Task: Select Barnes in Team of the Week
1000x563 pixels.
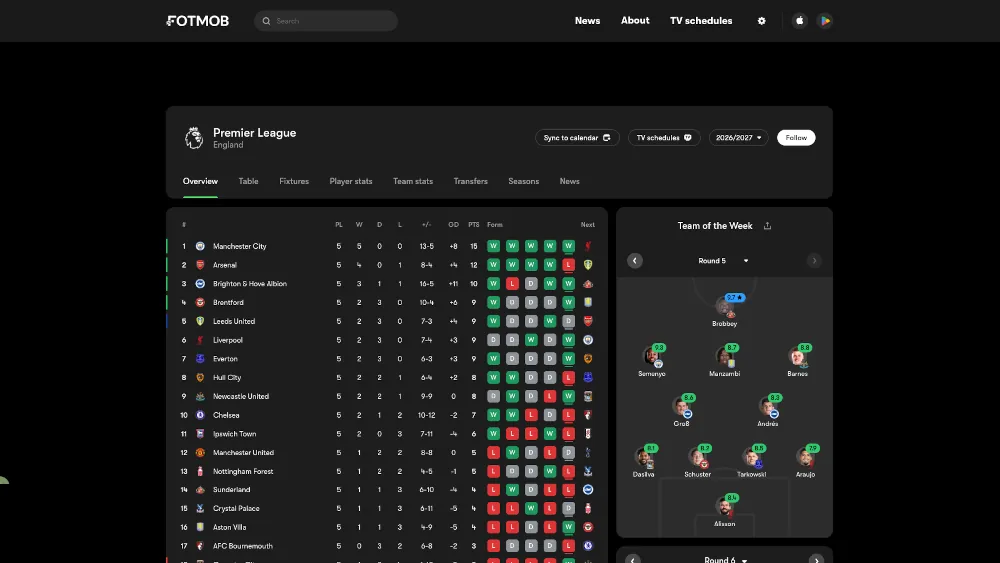Action: [x=798, y=361]
